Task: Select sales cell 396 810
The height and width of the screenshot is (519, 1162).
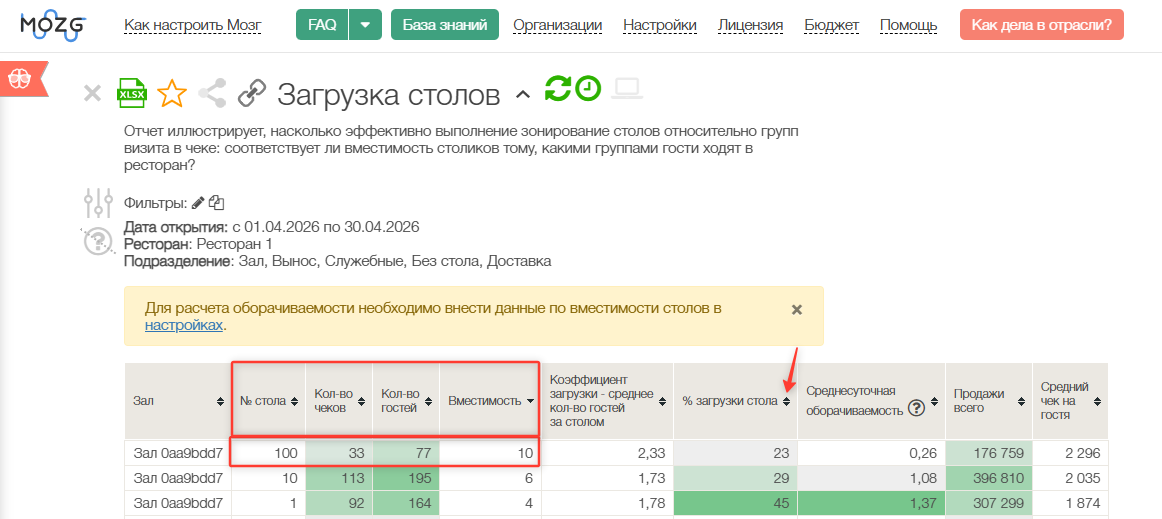Action: point(988,477)
